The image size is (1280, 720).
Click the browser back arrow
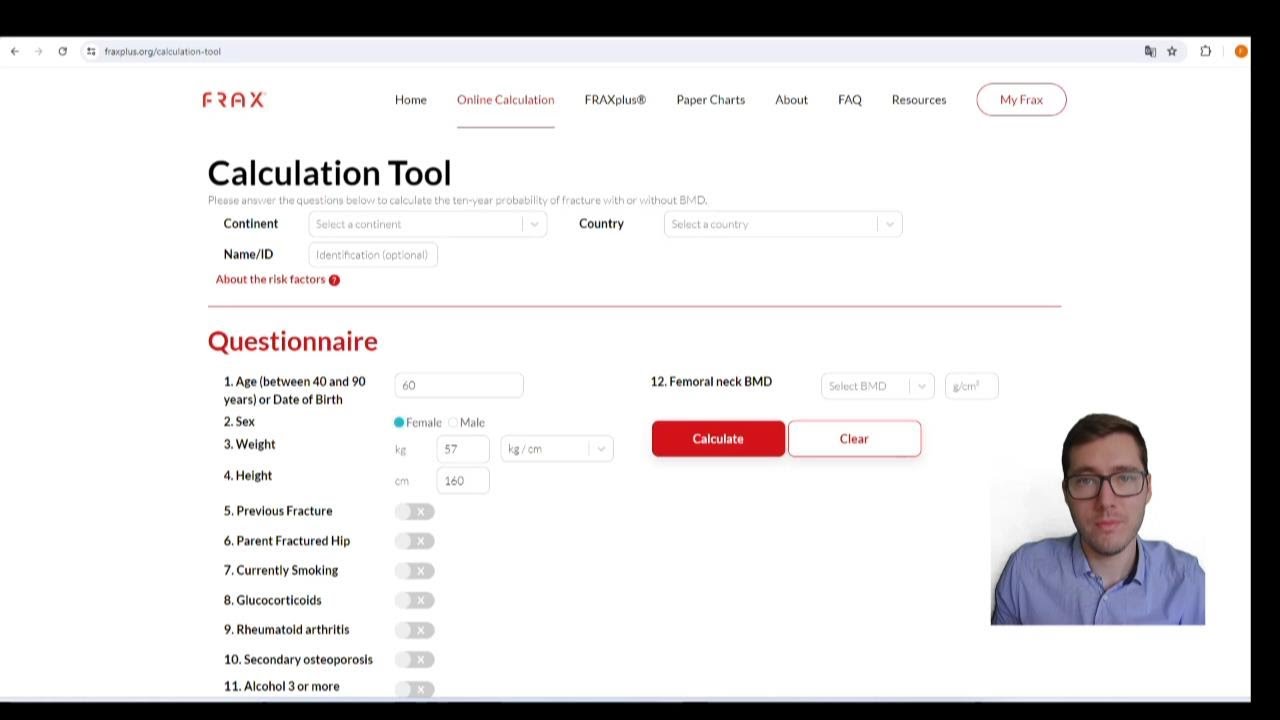14,51
